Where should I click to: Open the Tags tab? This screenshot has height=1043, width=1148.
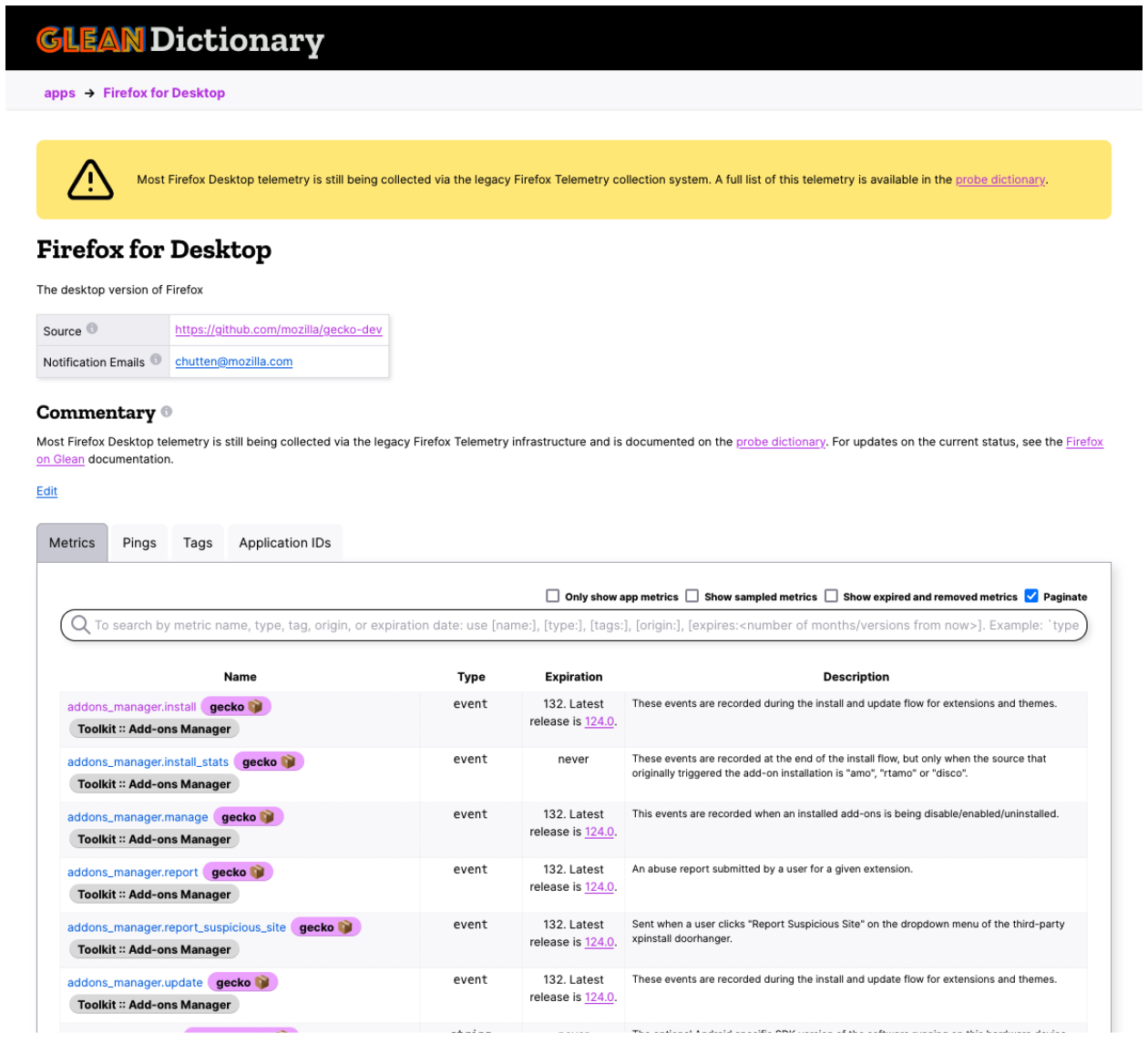(198, 543)
